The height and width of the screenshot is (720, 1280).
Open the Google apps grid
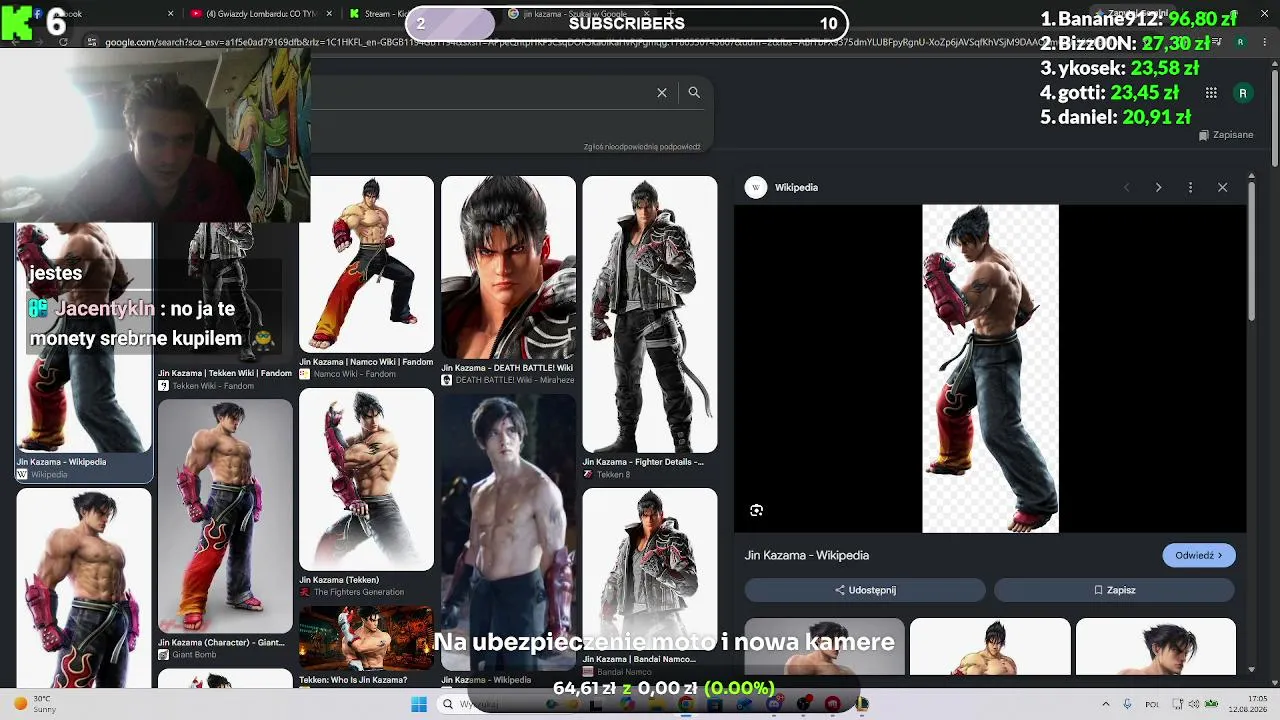pos(1211,93)
